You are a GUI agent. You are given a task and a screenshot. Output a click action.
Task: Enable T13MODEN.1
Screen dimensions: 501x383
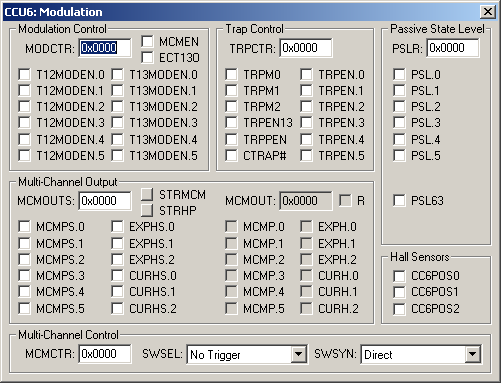pyautogui.click(x=117, y=90)
